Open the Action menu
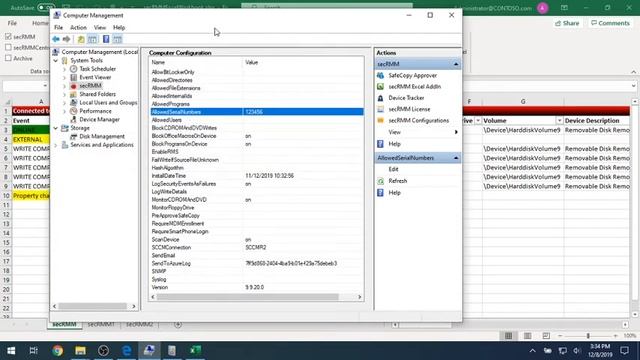The height and width of the screenshot is (360, 640). [78, 27]
